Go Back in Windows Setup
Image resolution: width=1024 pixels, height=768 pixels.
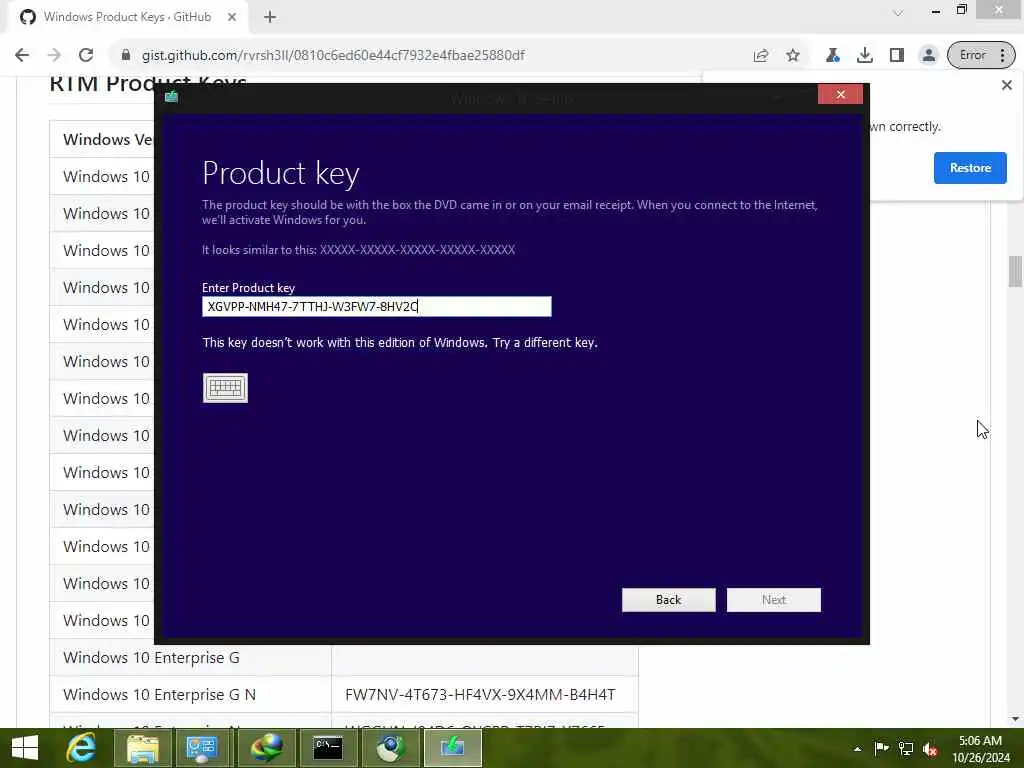pyautogui.click(x=669, y=600)
